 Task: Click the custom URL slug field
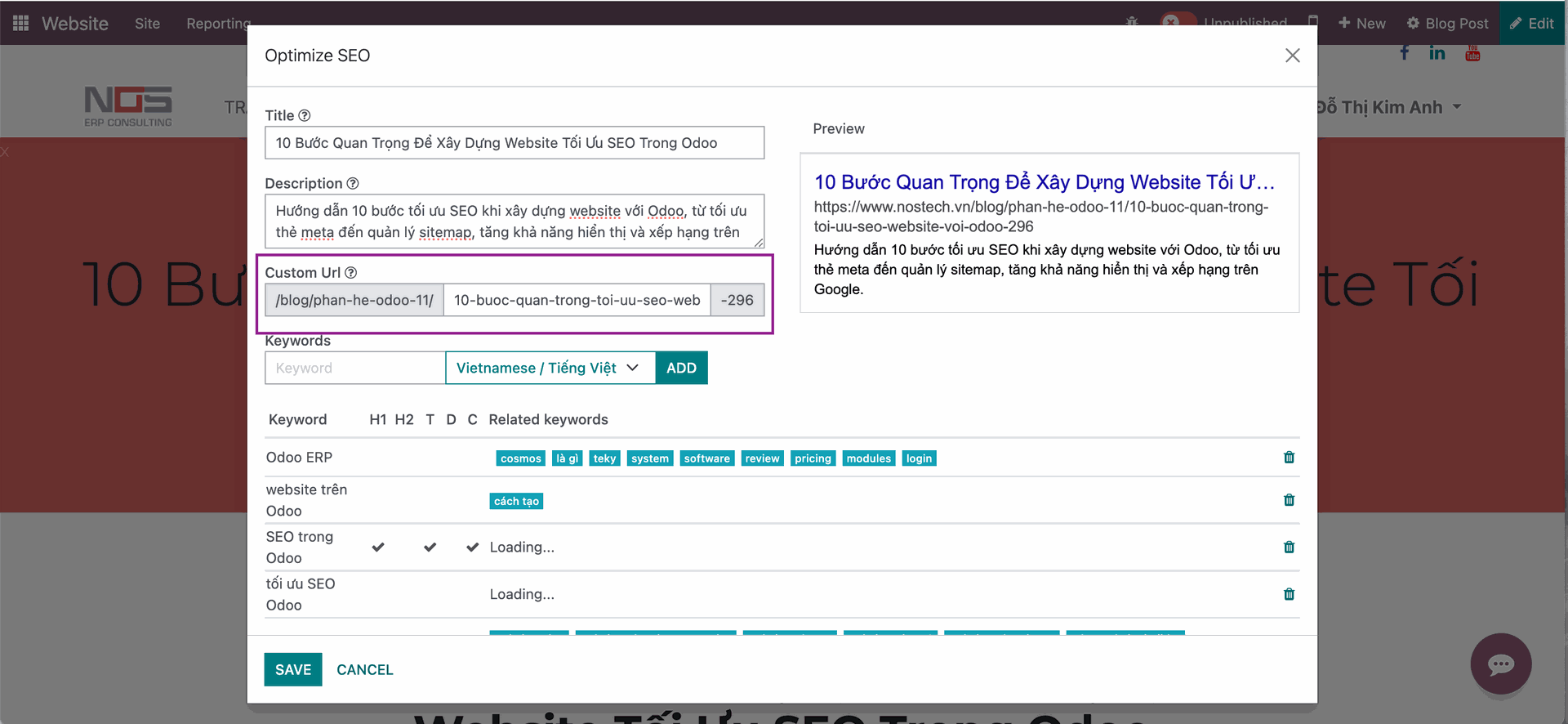[577, 300]
